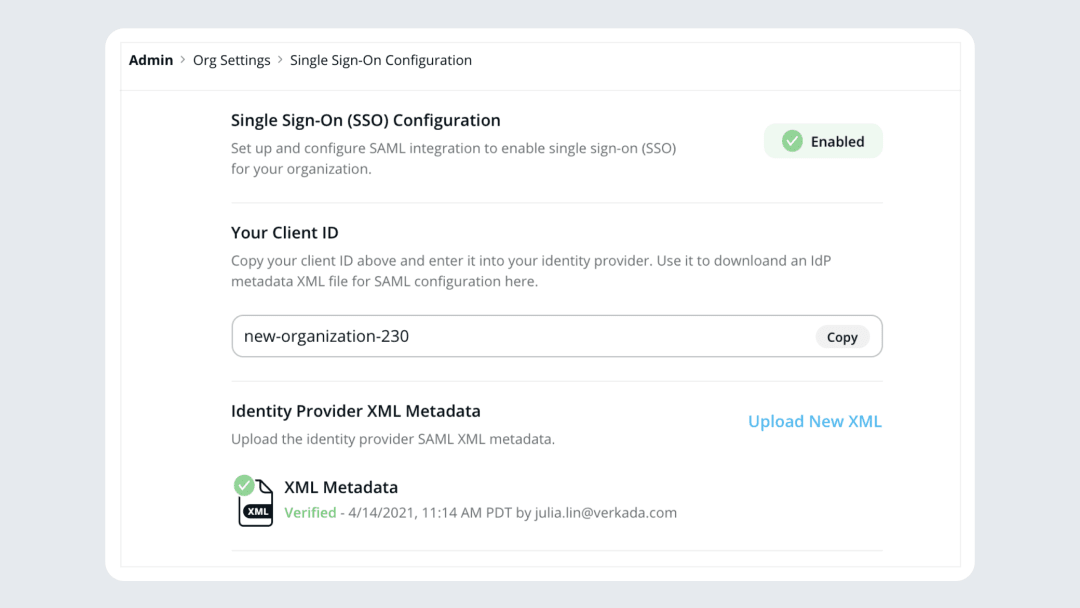Click the Your Client ID heading
Screen dimensions: 1080x608
tap(284, 233)
